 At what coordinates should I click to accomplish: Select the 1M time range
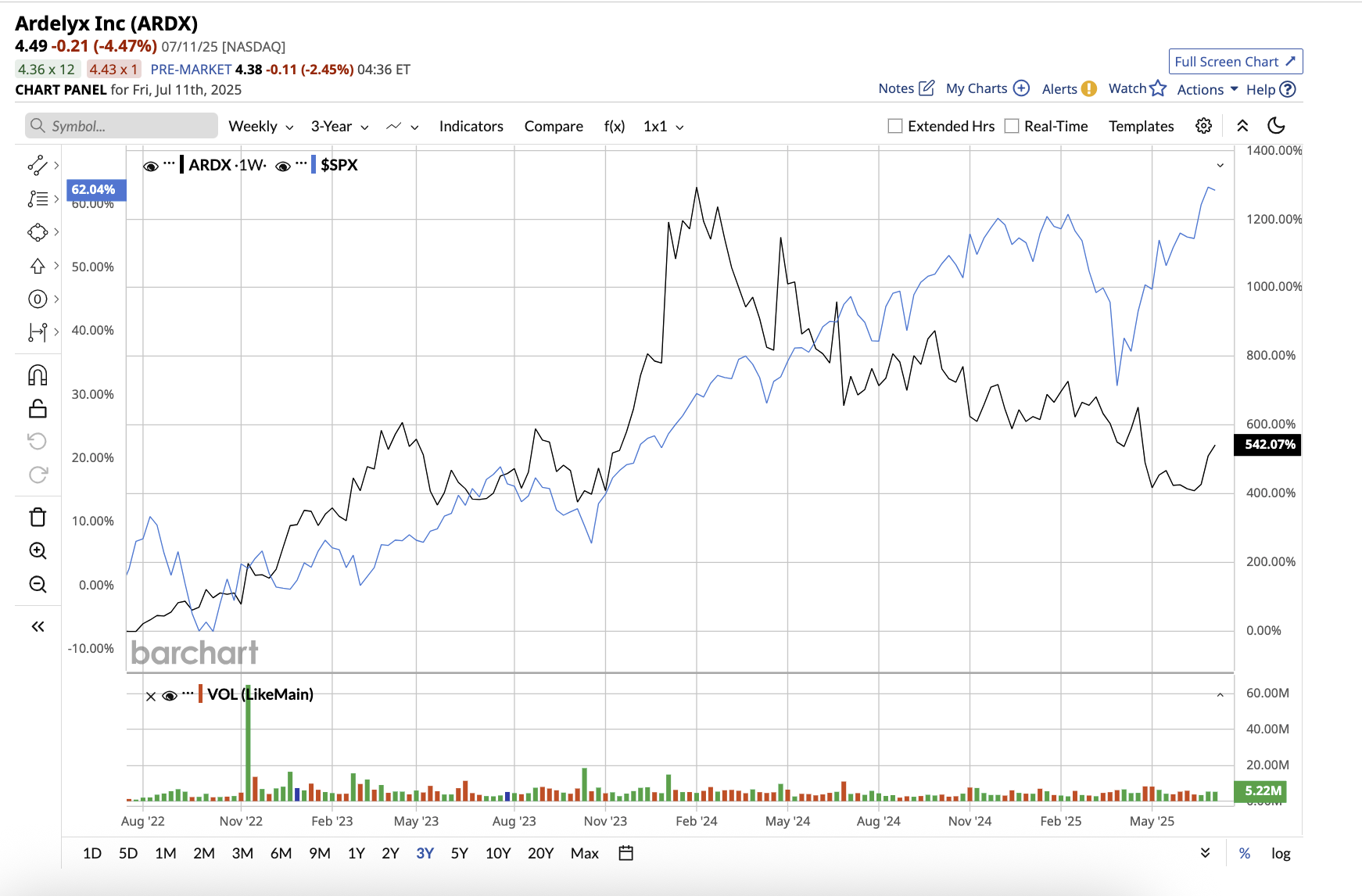coord(166,853)
